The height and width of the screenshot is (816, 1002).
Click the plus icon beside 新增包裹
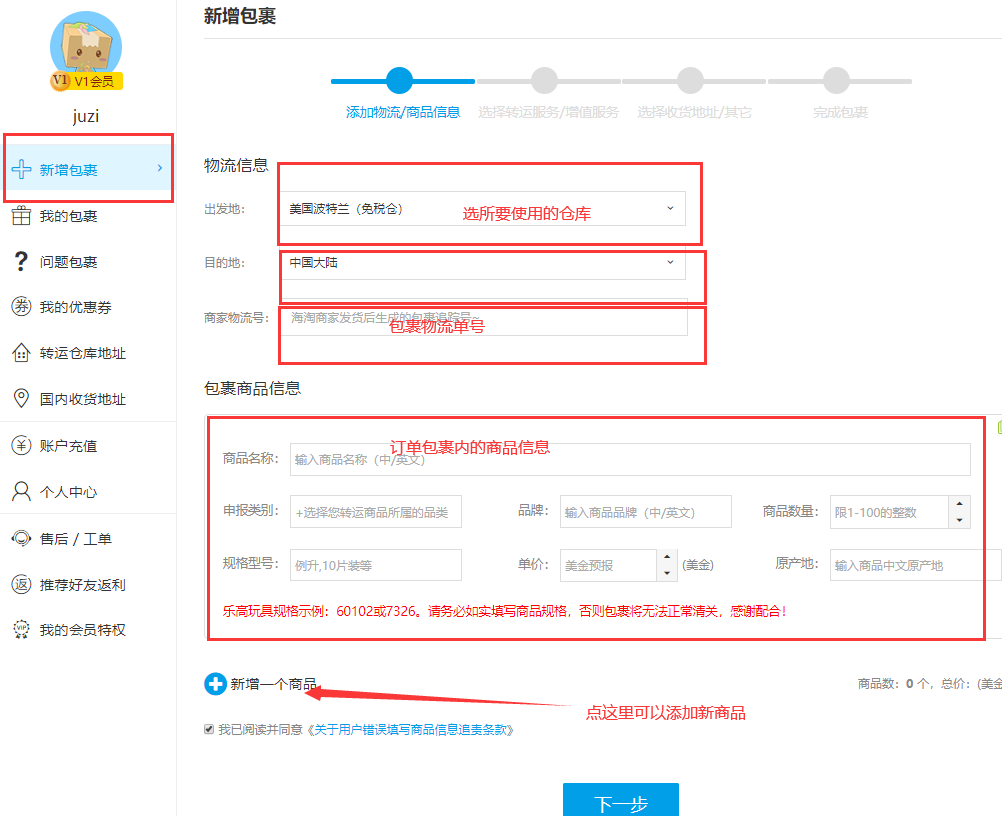[21, 169]
